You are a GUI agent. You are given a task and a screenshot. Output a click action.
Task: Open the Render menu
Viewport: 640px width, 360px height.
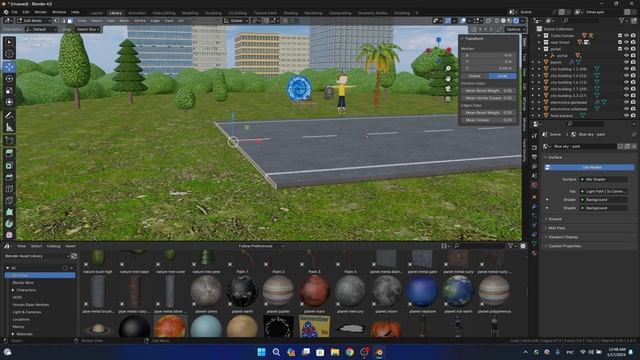(40, 12)
